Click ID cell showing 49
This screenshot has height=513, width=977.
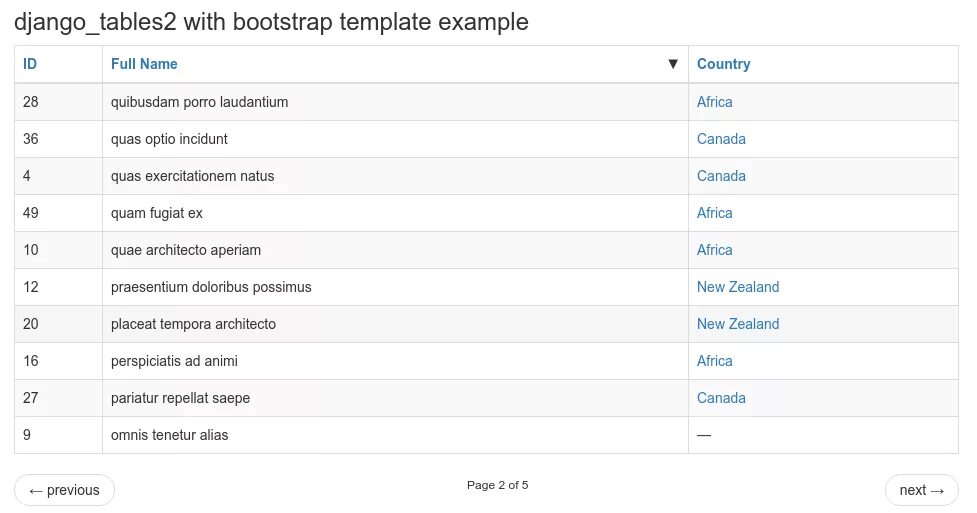click(x=59, y=213)
